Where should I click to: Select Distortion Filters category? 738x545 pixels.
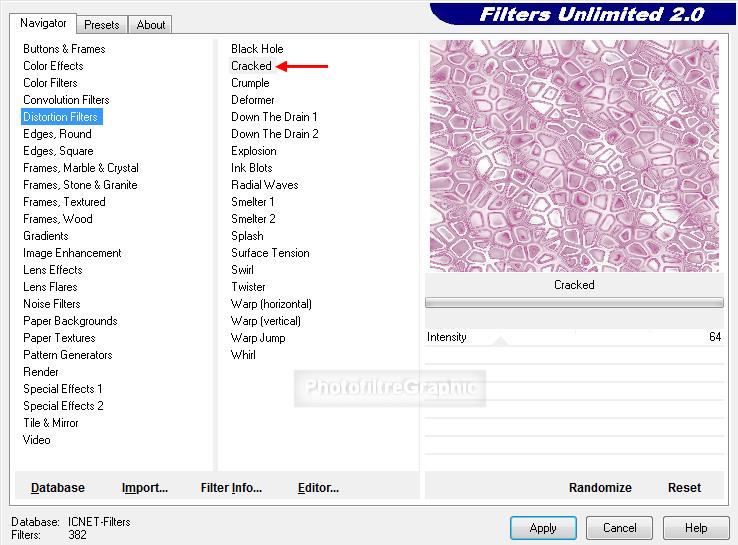coord(60,117)
